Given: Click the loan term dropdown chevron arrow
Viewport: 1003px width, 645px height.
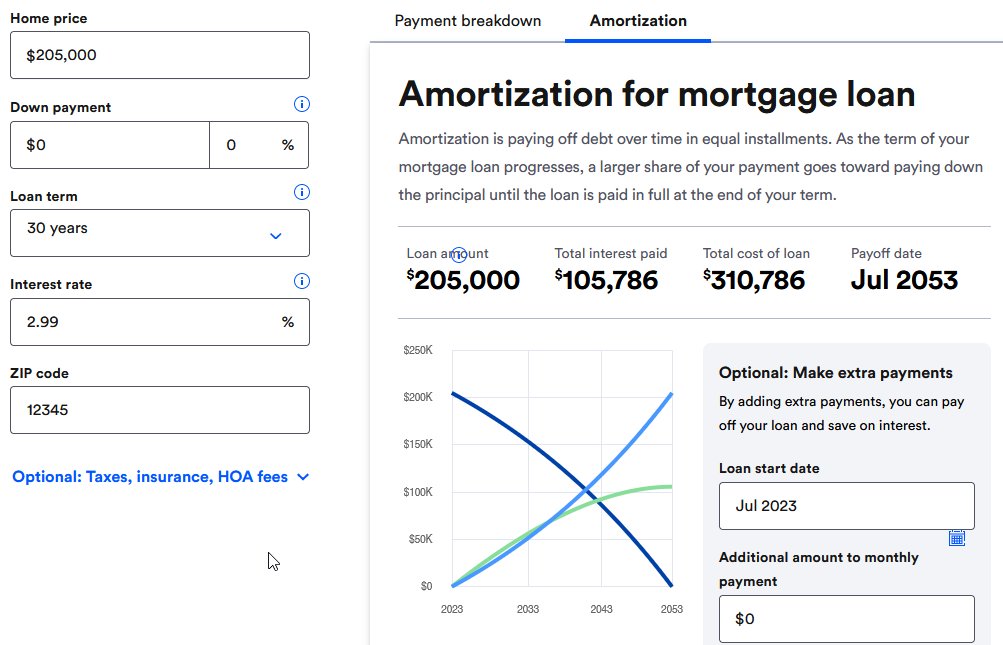Looking at the screenshot, I should point(276,236).
